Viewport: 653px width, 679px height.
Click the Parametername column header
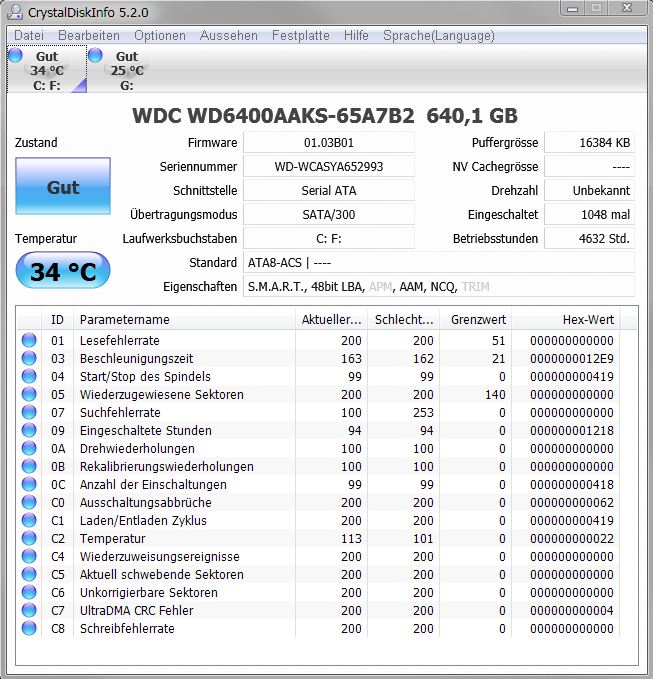[184, 320]
